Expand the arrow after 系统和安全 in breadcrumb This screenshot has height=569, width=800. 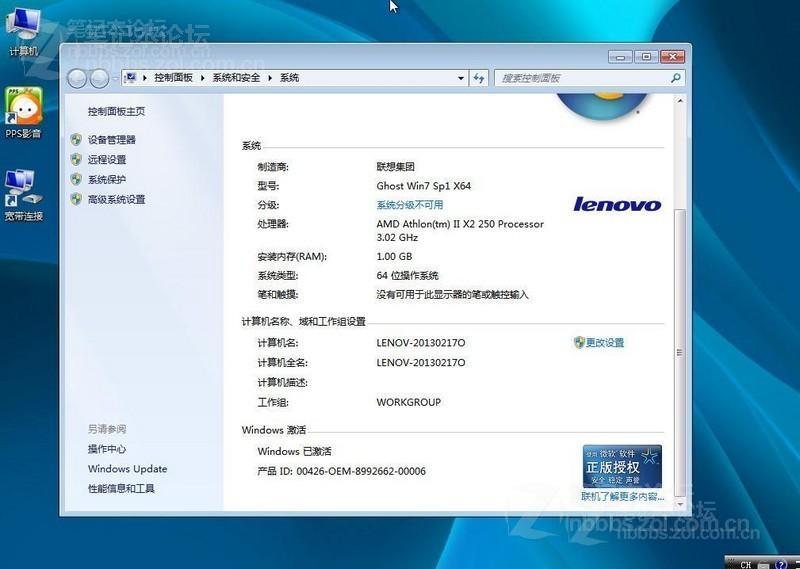272,78
